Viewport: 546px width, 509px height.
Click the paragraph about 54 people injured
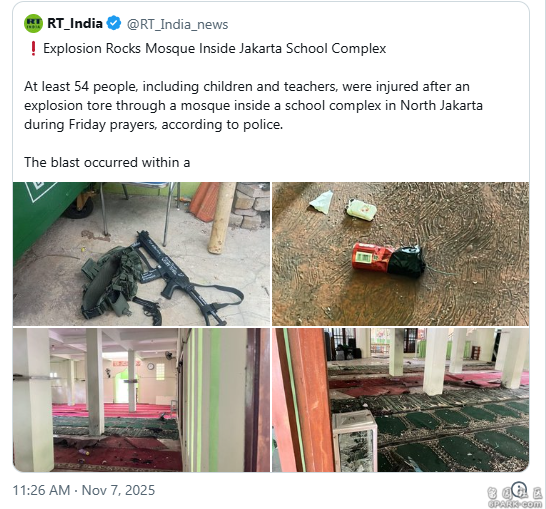(253, 105)
